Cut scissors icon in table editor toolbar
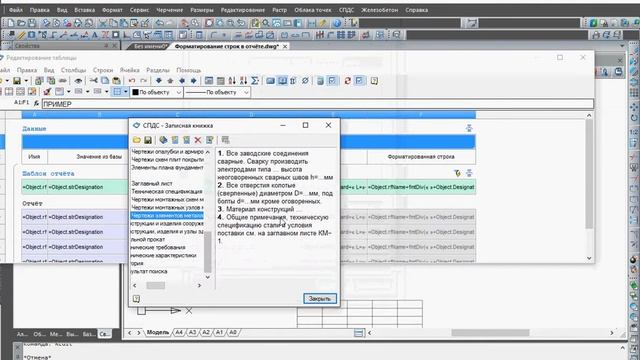 [x=93, y=81]
